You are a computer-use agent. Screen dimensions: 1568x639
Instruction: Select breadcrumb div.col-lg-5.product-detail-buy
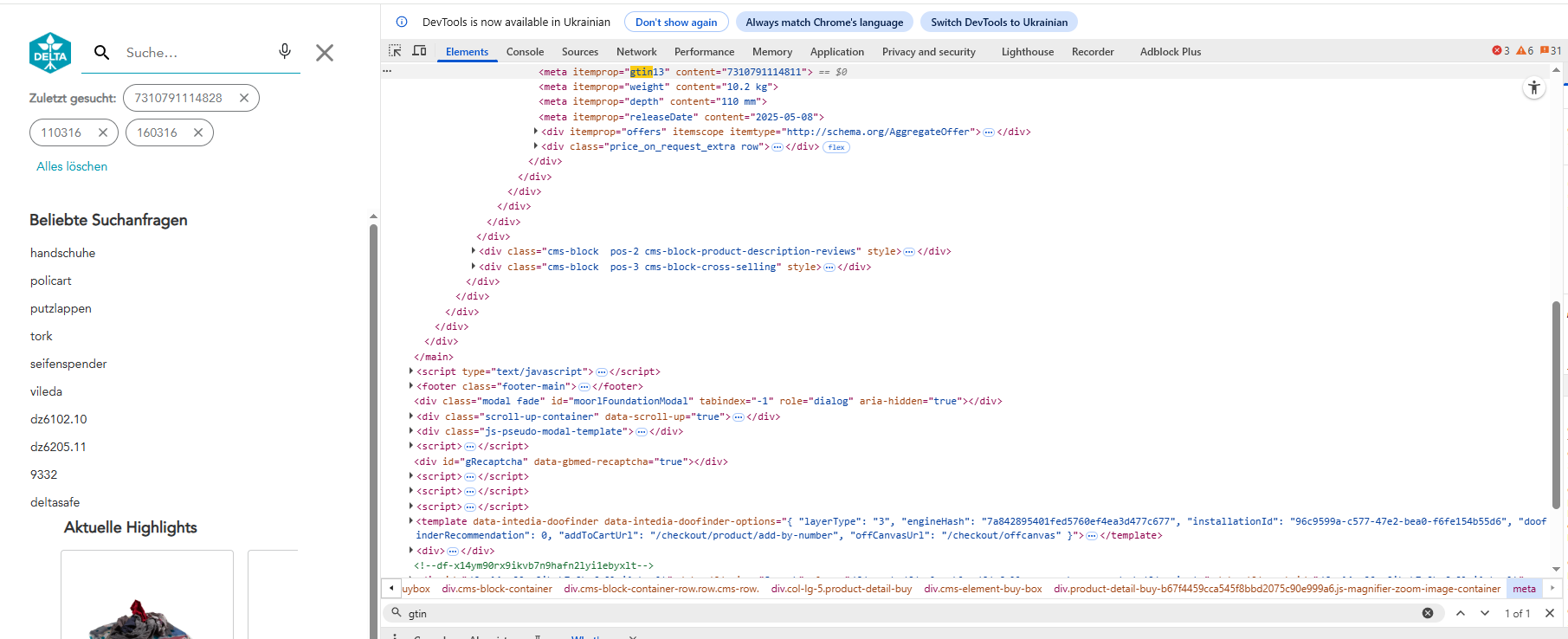[841, 589]
